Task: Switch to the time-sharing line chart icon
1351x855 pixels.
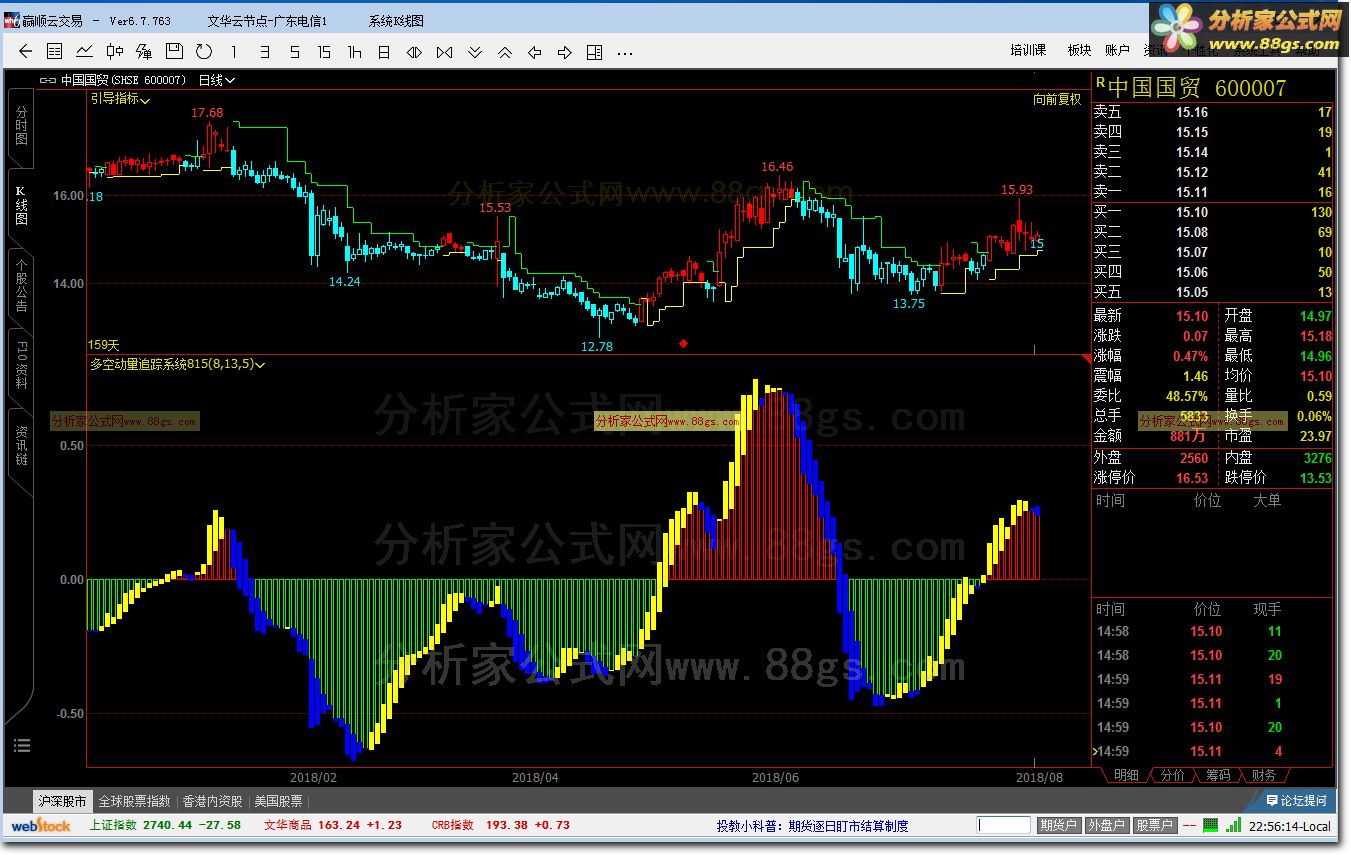Action: tap(85, 51)
